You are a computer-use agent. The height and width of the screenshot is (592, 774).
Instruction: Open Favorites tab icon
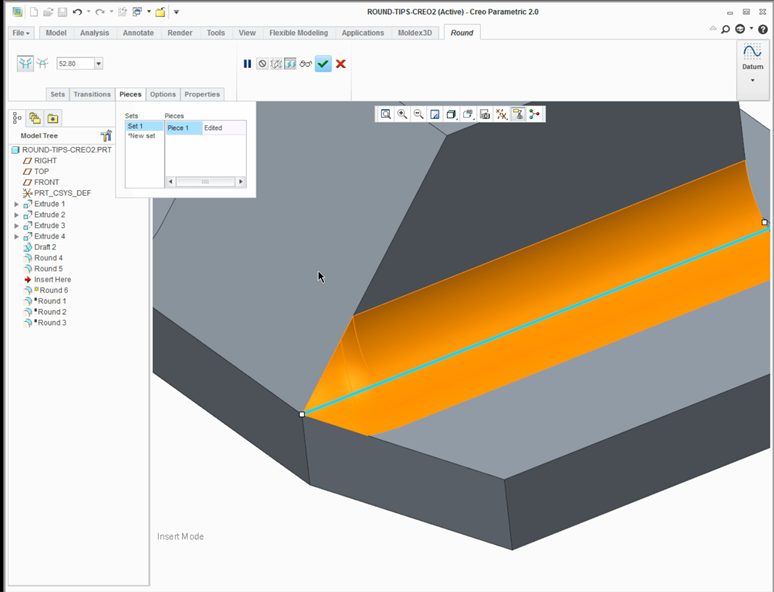coord(52,118)
